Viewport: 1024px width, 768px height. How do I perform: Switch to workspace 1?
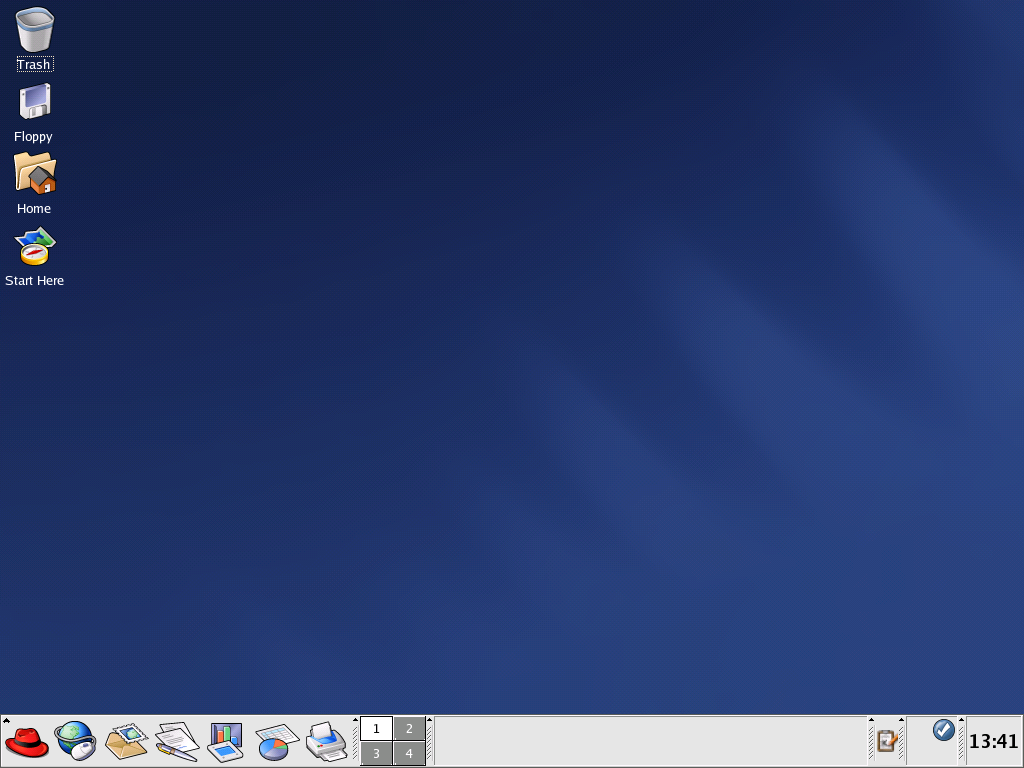[376, 729]
